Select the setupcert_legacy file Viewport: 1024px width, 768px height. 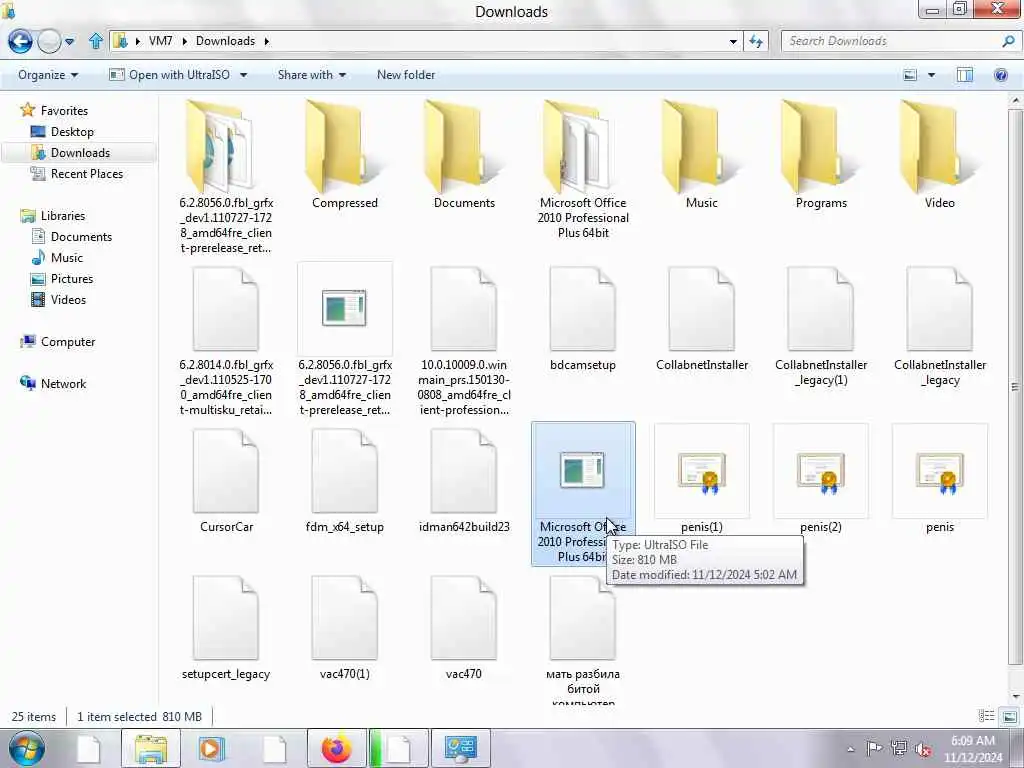click(226, 628)
